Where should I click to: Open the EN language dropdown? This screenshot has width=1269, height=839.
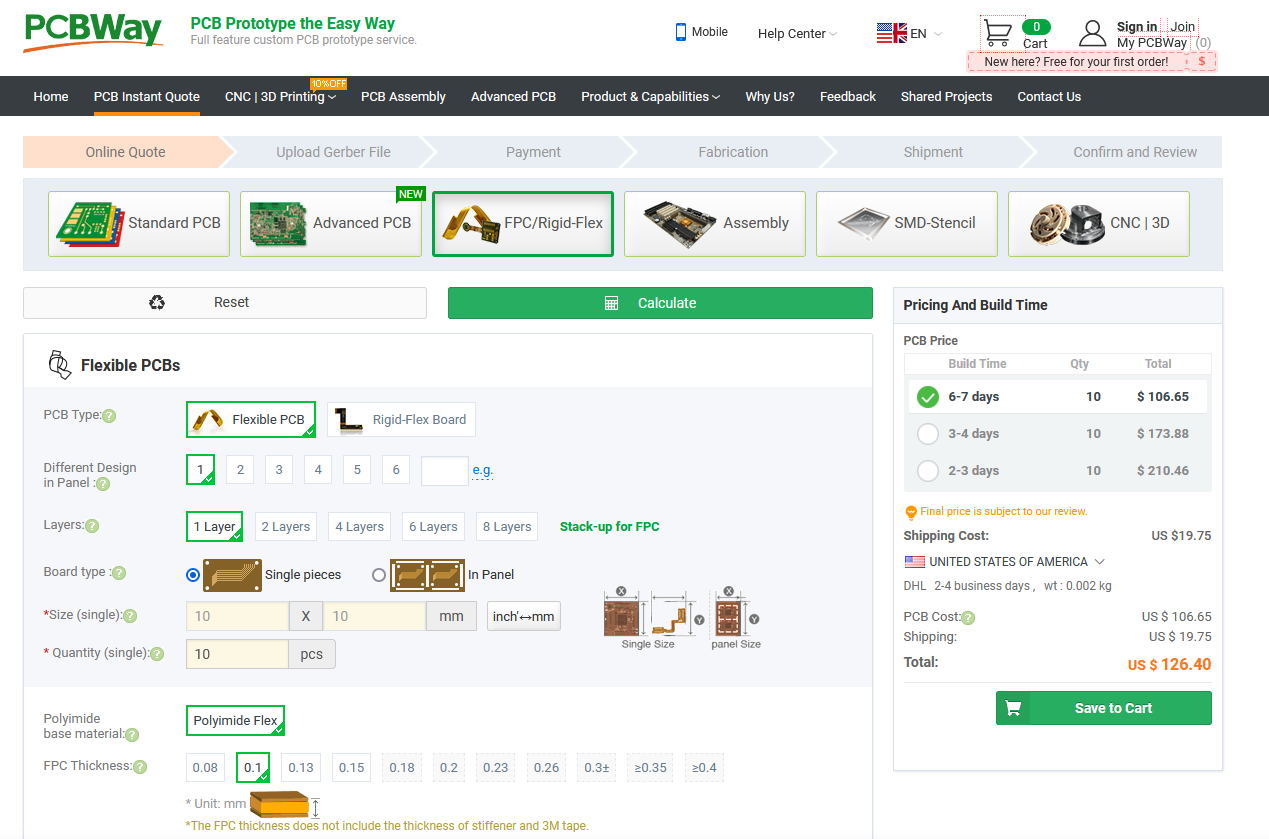(x=909, y=33)
